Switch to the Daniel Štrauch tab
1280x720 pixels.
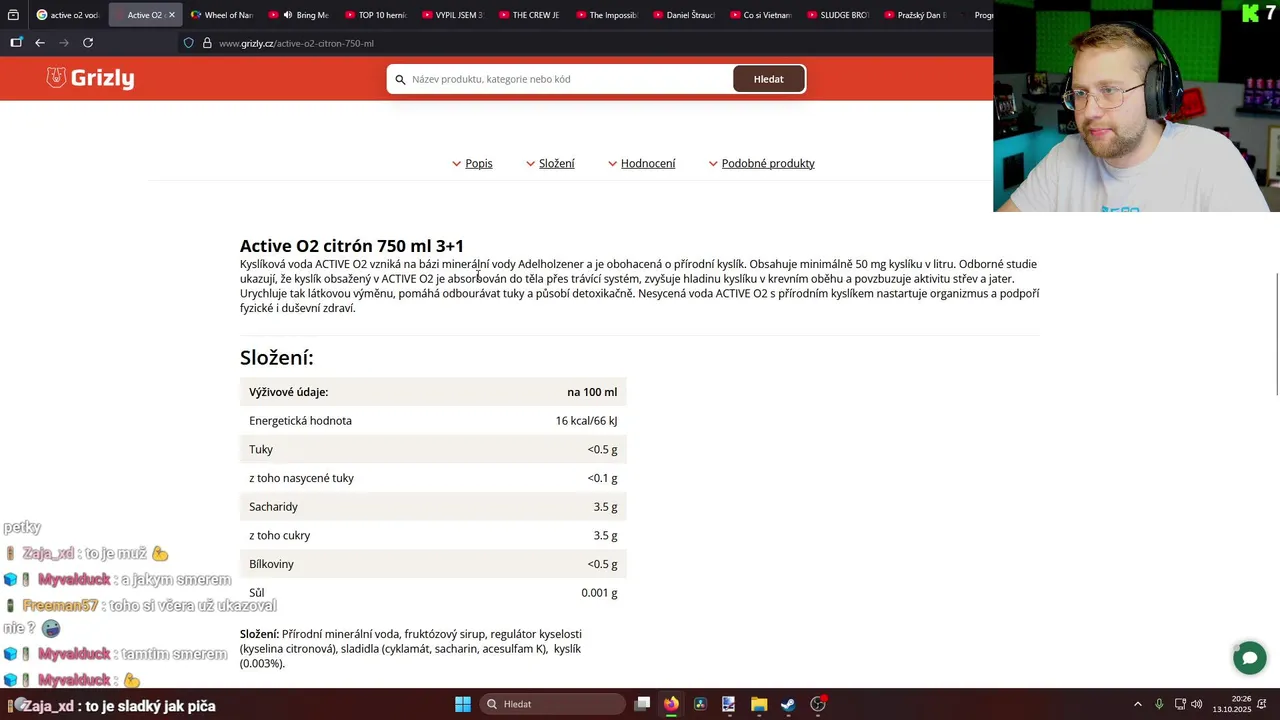(683, 15)
